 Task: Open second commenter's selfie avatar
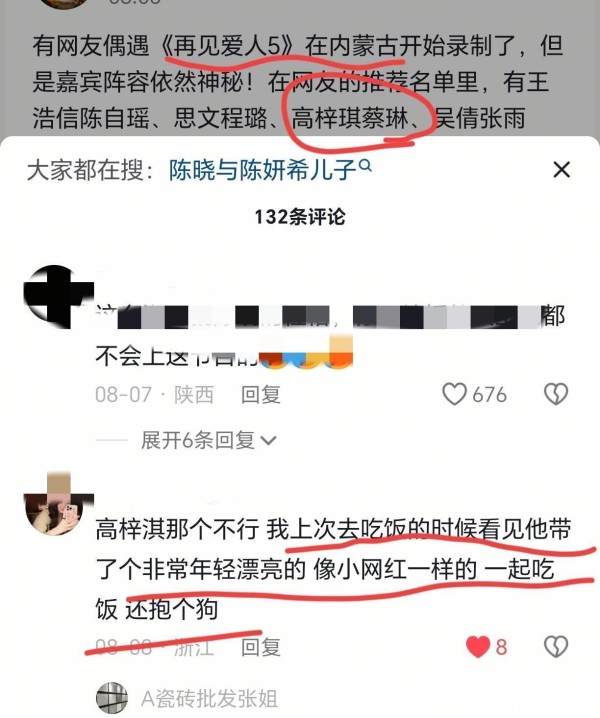pos(56,504)
